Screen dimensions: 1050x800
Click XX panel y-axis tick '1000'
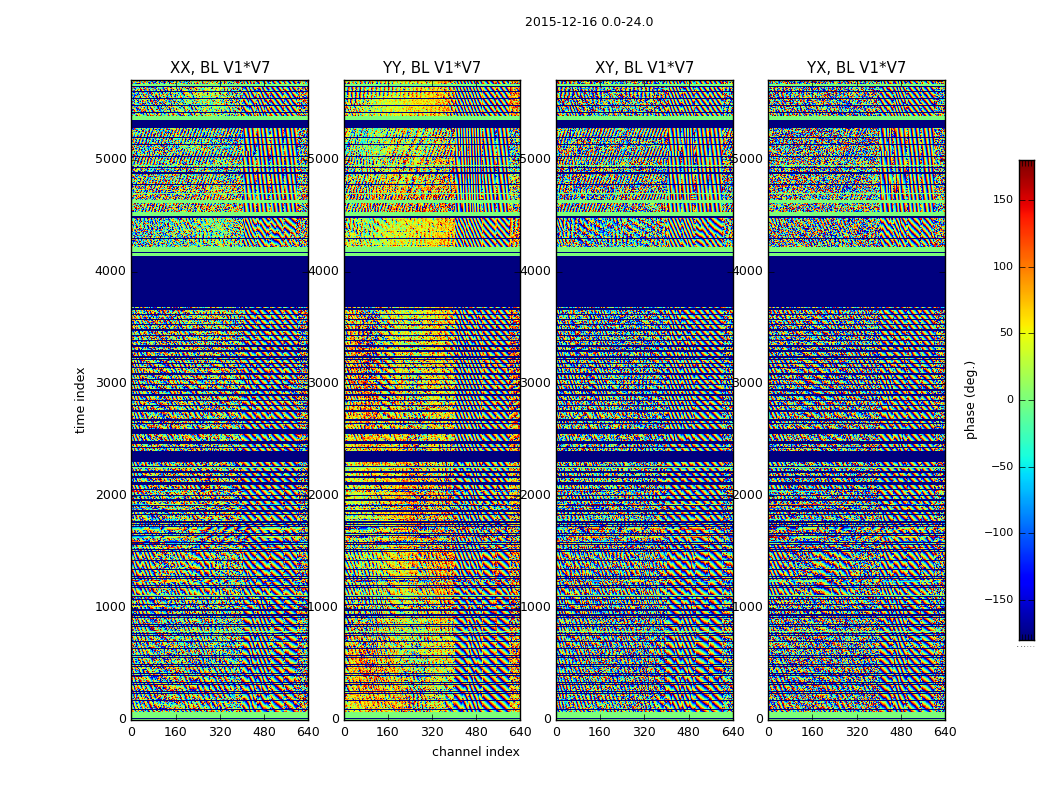tap(111, 607)
